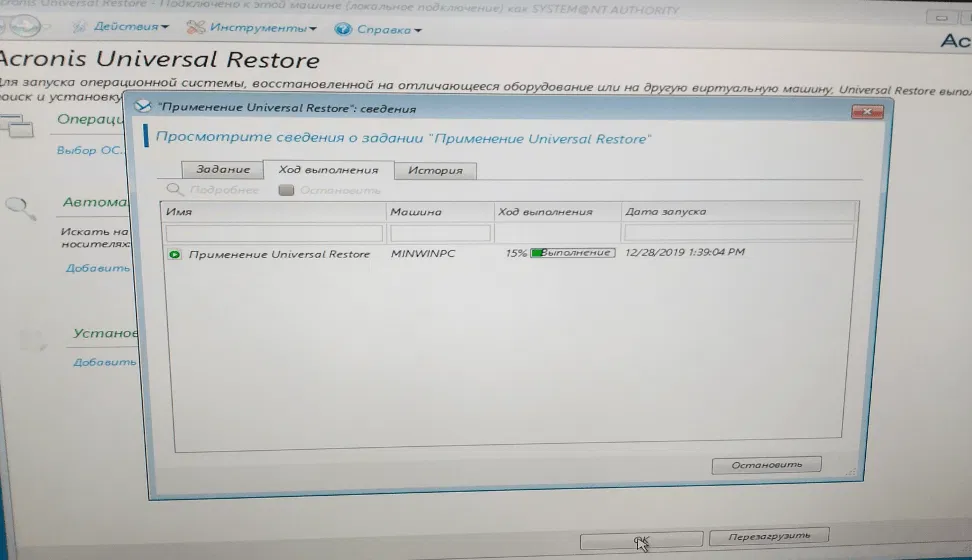Click the Перезагрузить button
972x560 pixels.
(769, 536)
